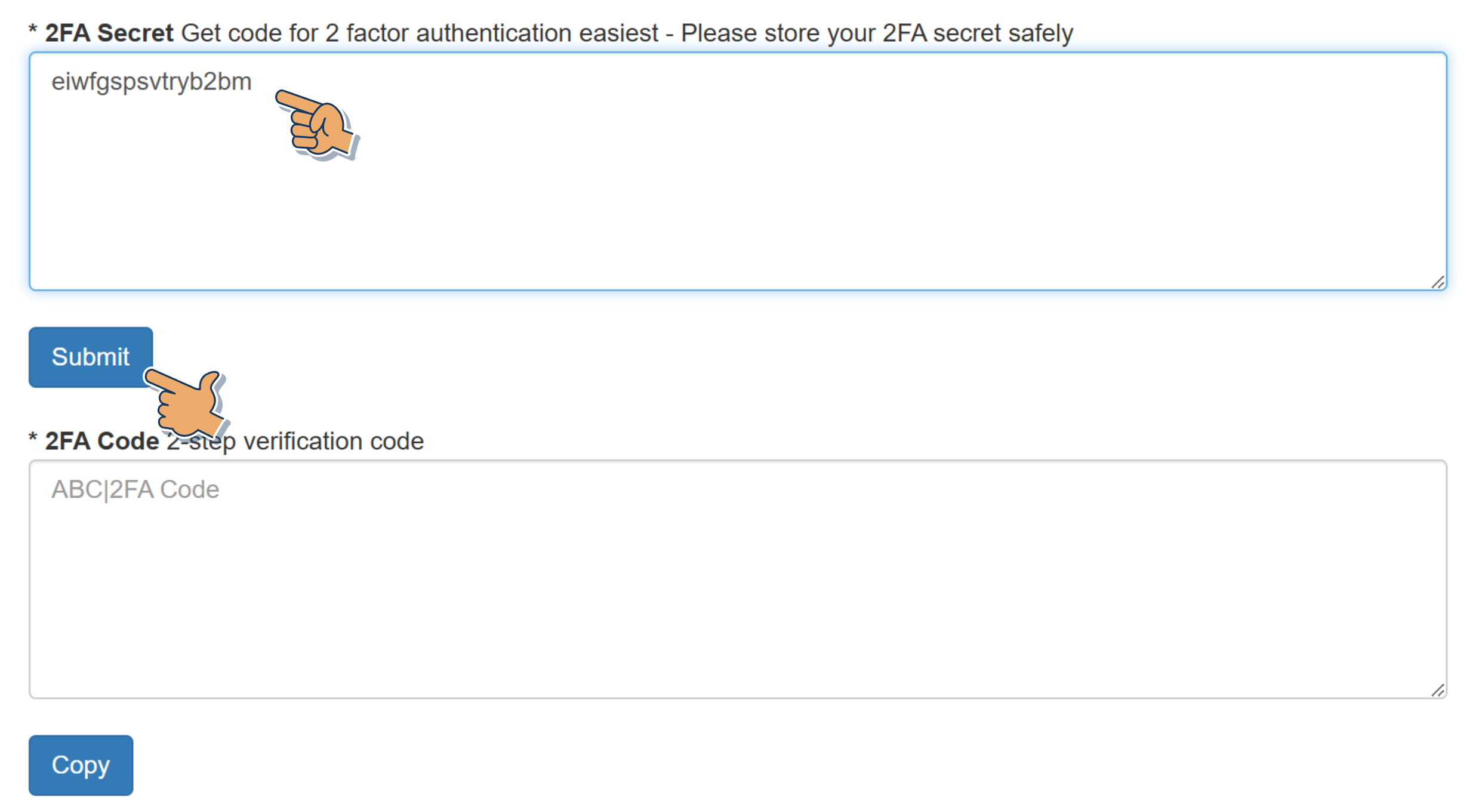
Task: Click the bold 2FA Code label
Action: pos(102,441)
